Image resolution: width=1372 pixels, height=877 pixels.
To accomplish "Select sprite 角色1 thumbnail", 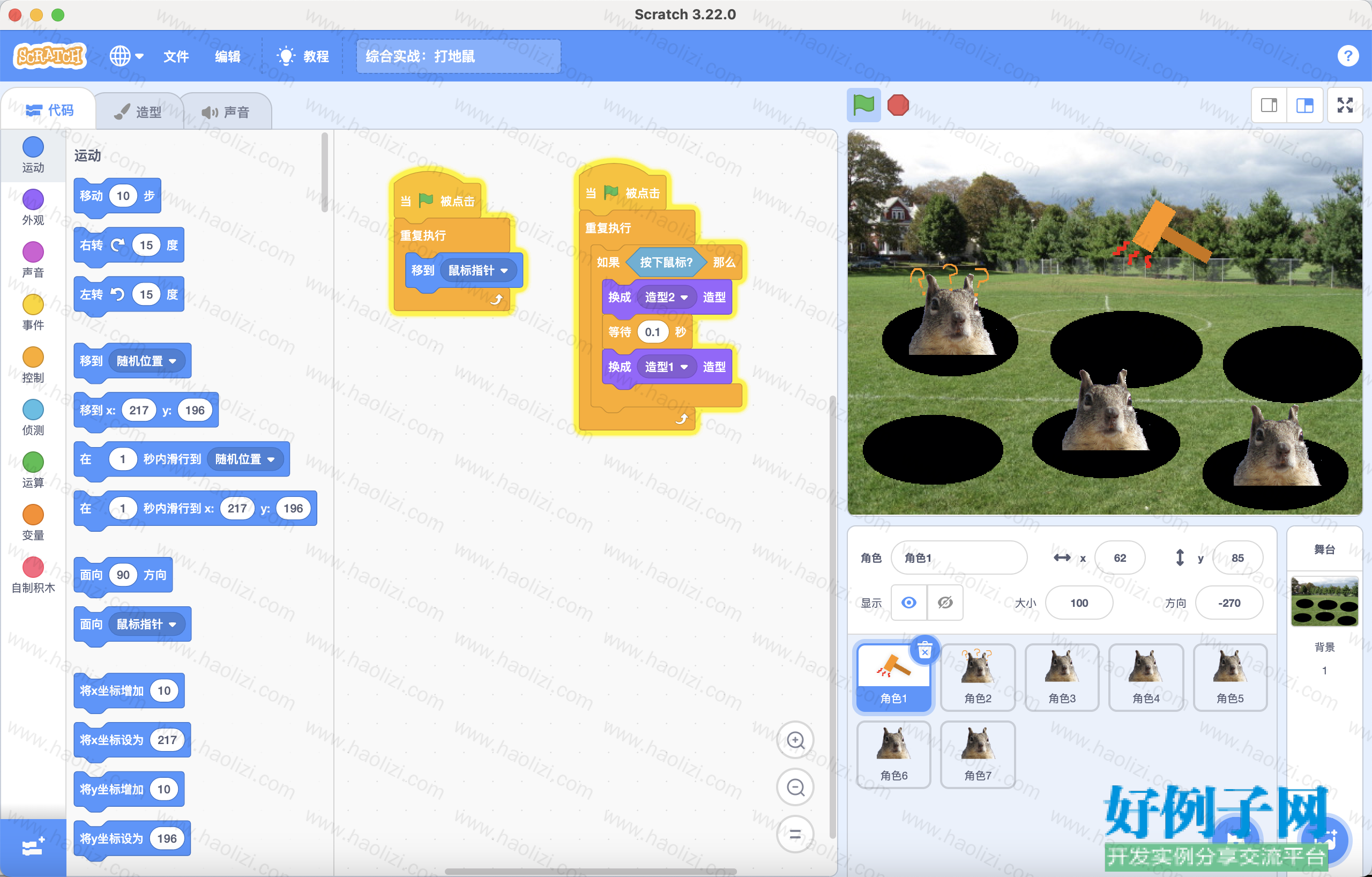I will (893, 677).
